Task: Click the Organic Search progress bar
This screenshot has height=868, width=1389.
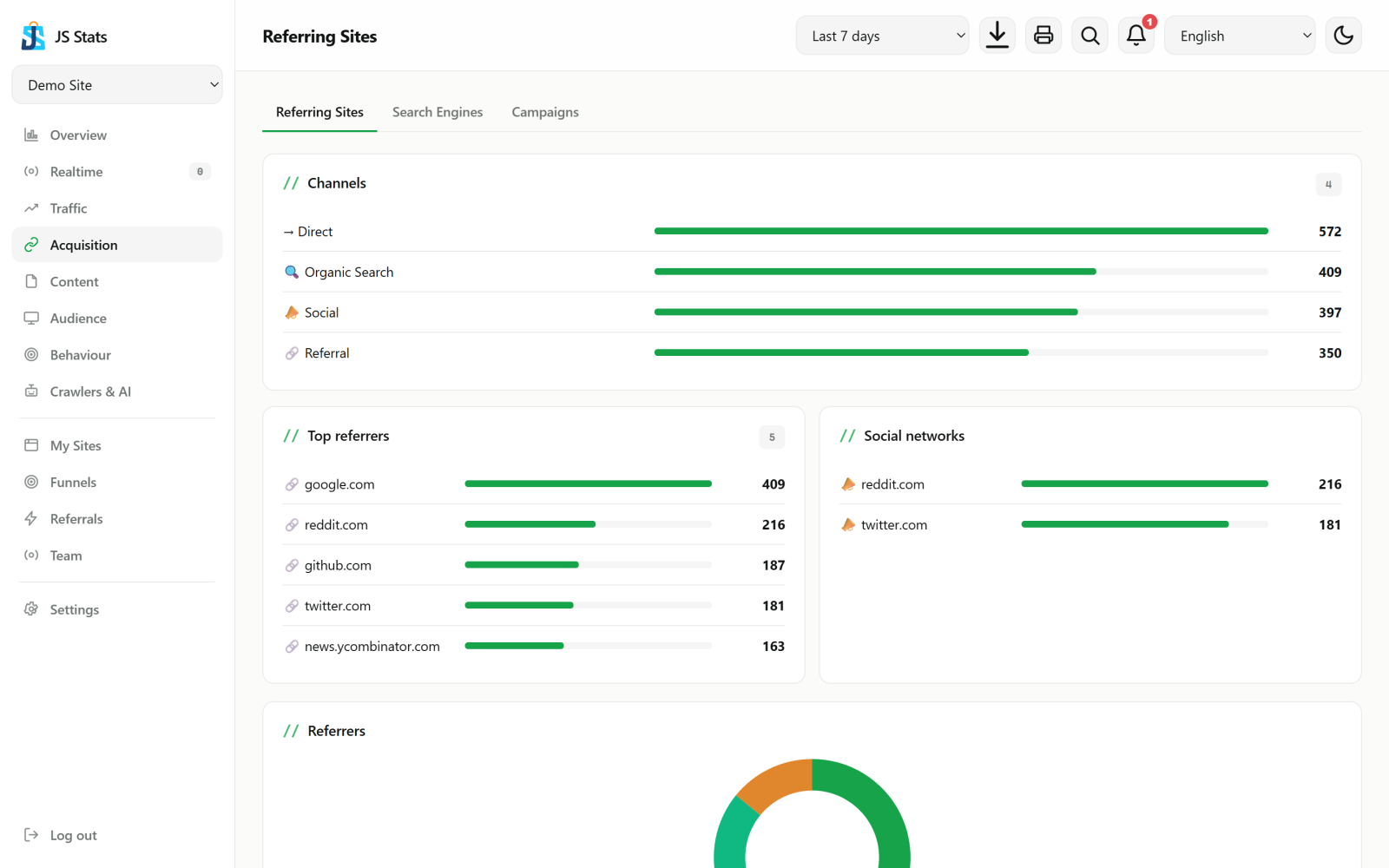Action: 961,272
